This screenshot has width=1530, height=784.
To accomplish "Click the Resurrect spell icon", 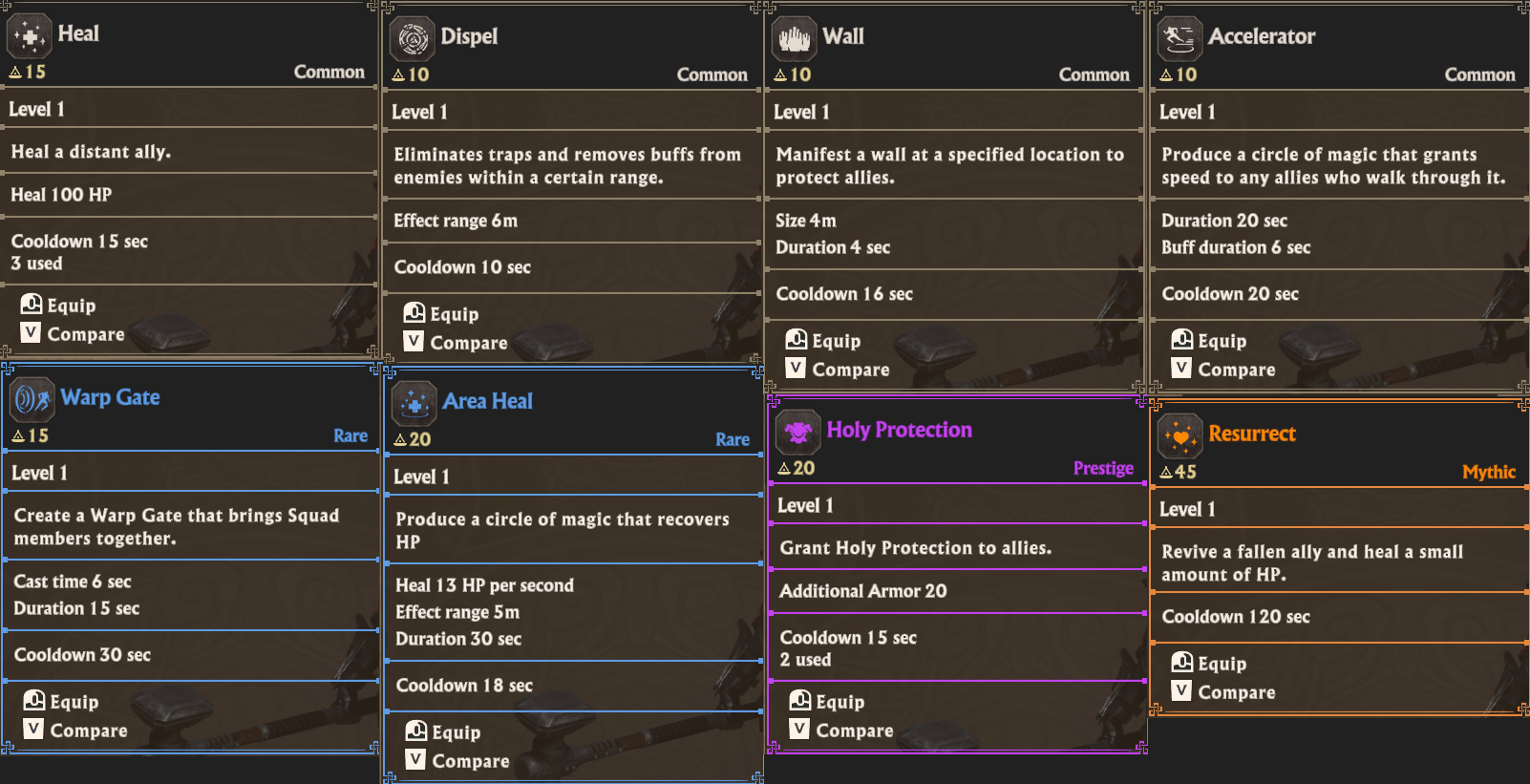I will point(1180,436).
